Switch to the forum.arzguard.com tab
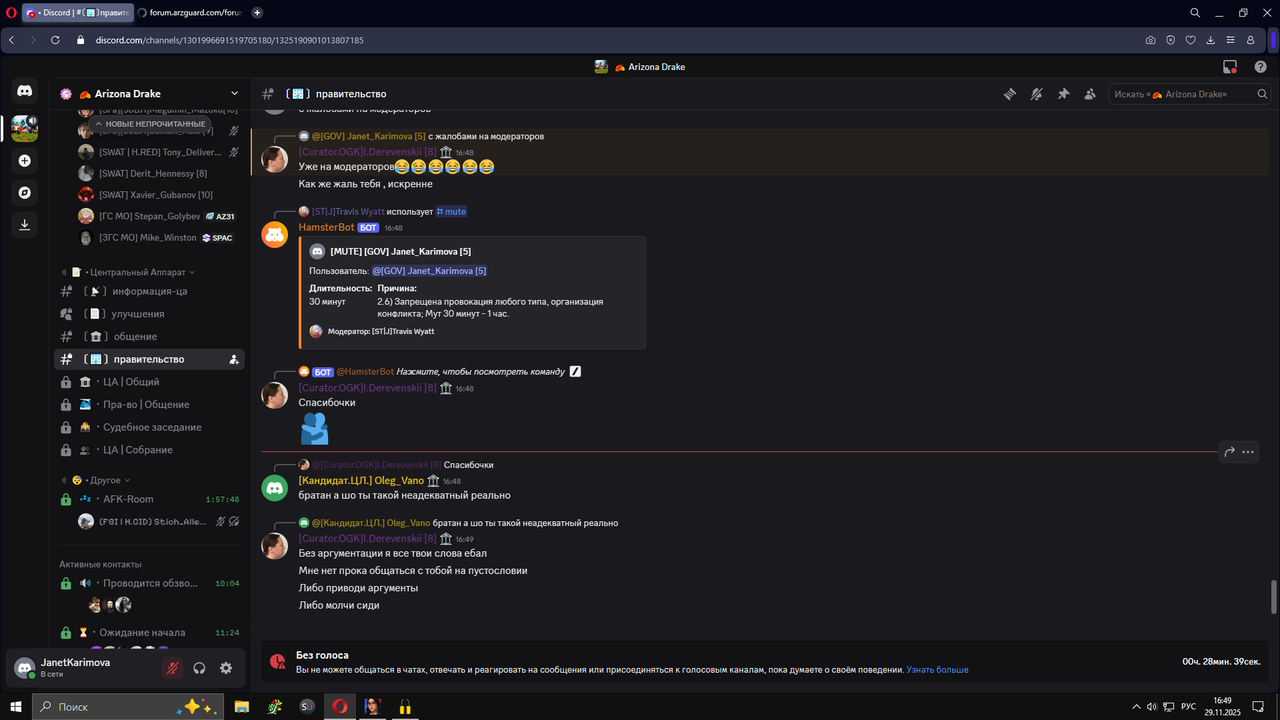This screenshot has height=720, width=1280. coord(190,13)
